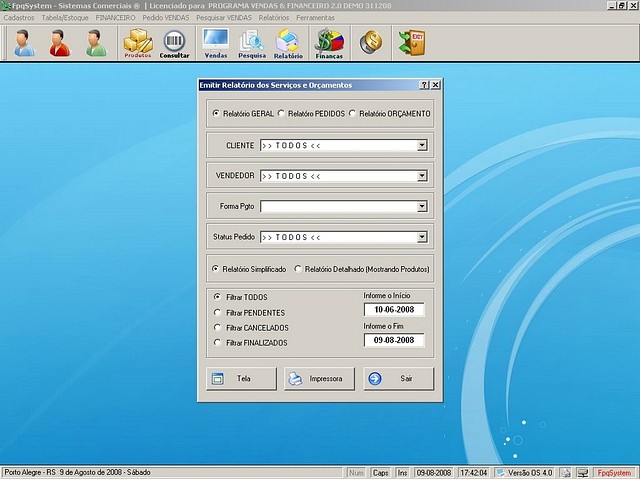Select Filtrar CANCELADOS radio button
Screen dimensions: 640x480
point(218,327)
